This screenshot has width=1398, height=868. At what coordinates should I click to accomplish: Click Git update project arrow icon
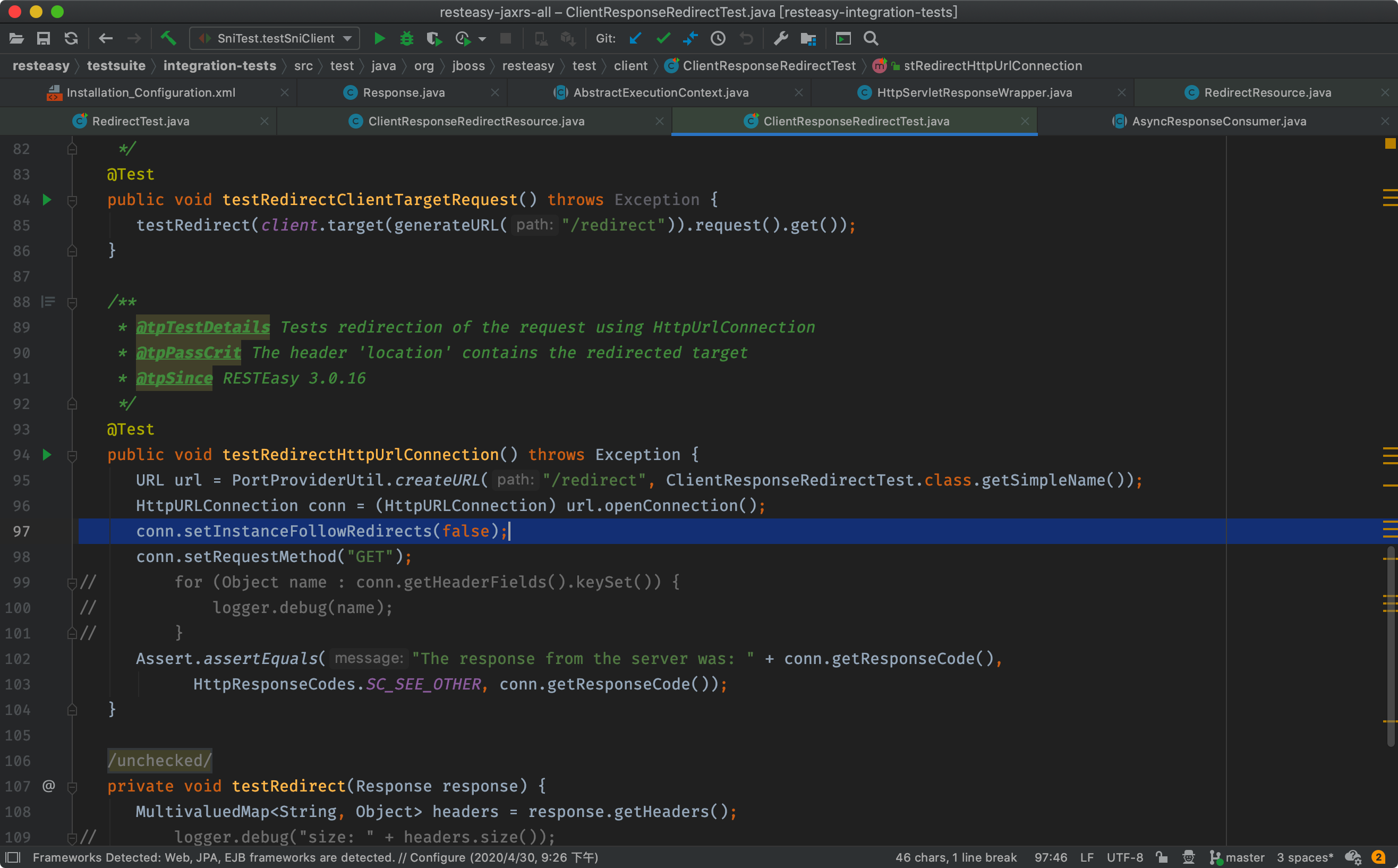coord(635,38)
